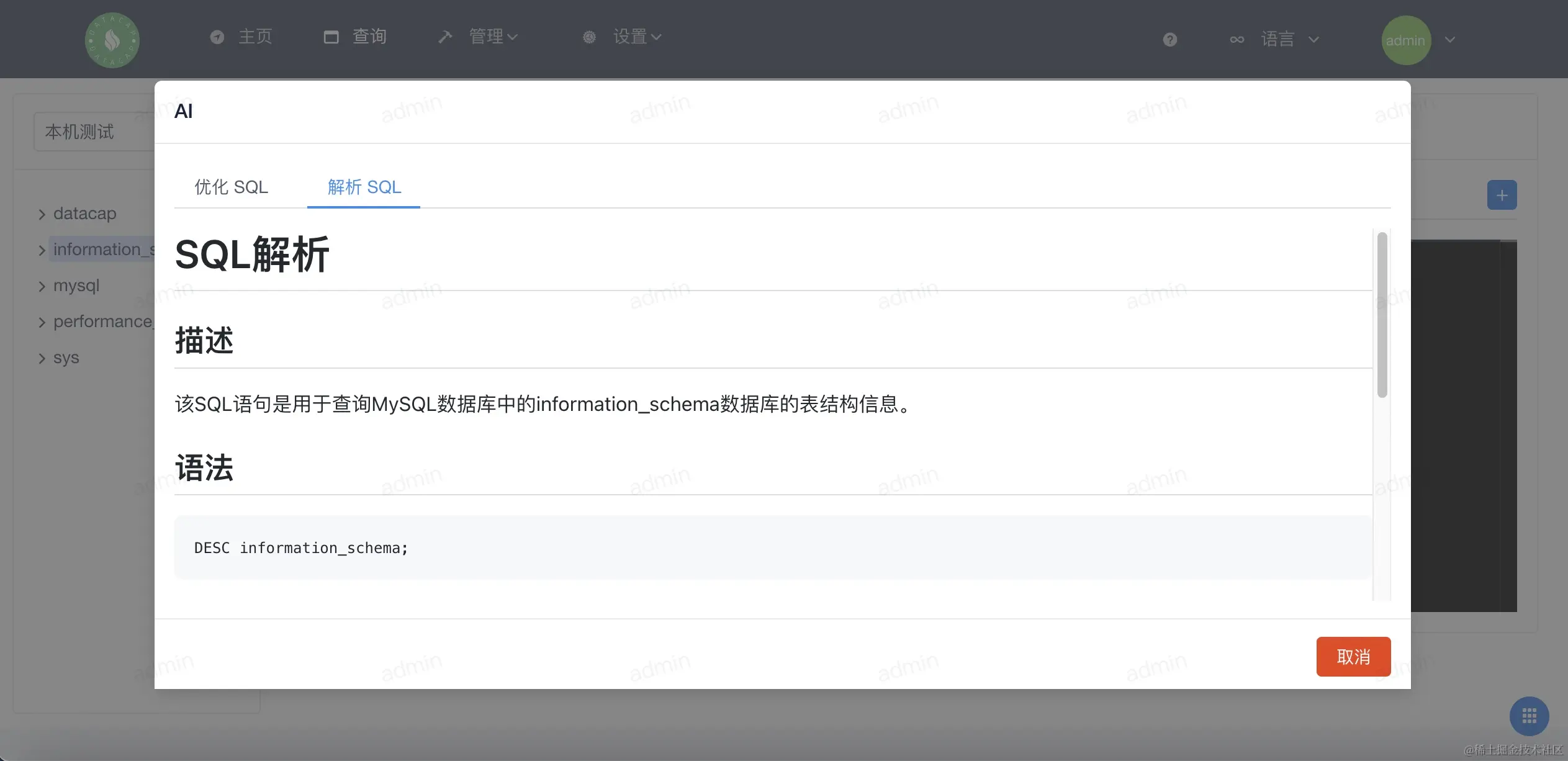The width and height of the screenshot is (1568, 761).
Task: Click the DataCap flame logo
Action: (112, 40)
